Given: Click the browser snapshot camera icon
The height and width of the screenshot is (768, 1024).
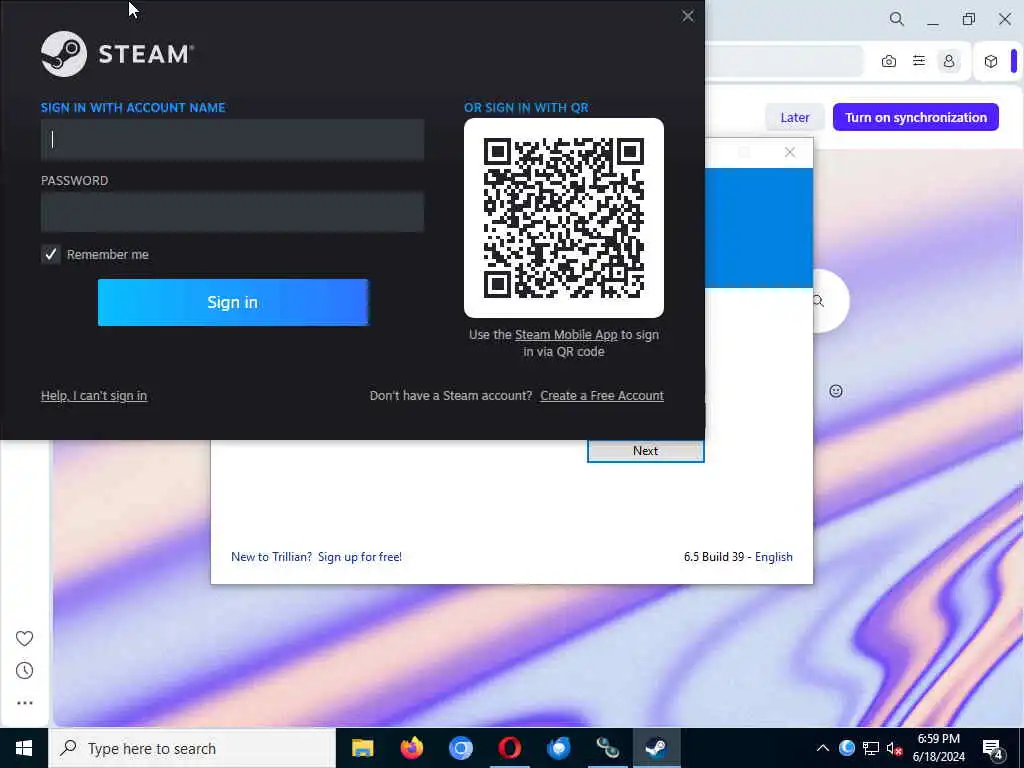Looking at the screenshot, I should [889, 61].
